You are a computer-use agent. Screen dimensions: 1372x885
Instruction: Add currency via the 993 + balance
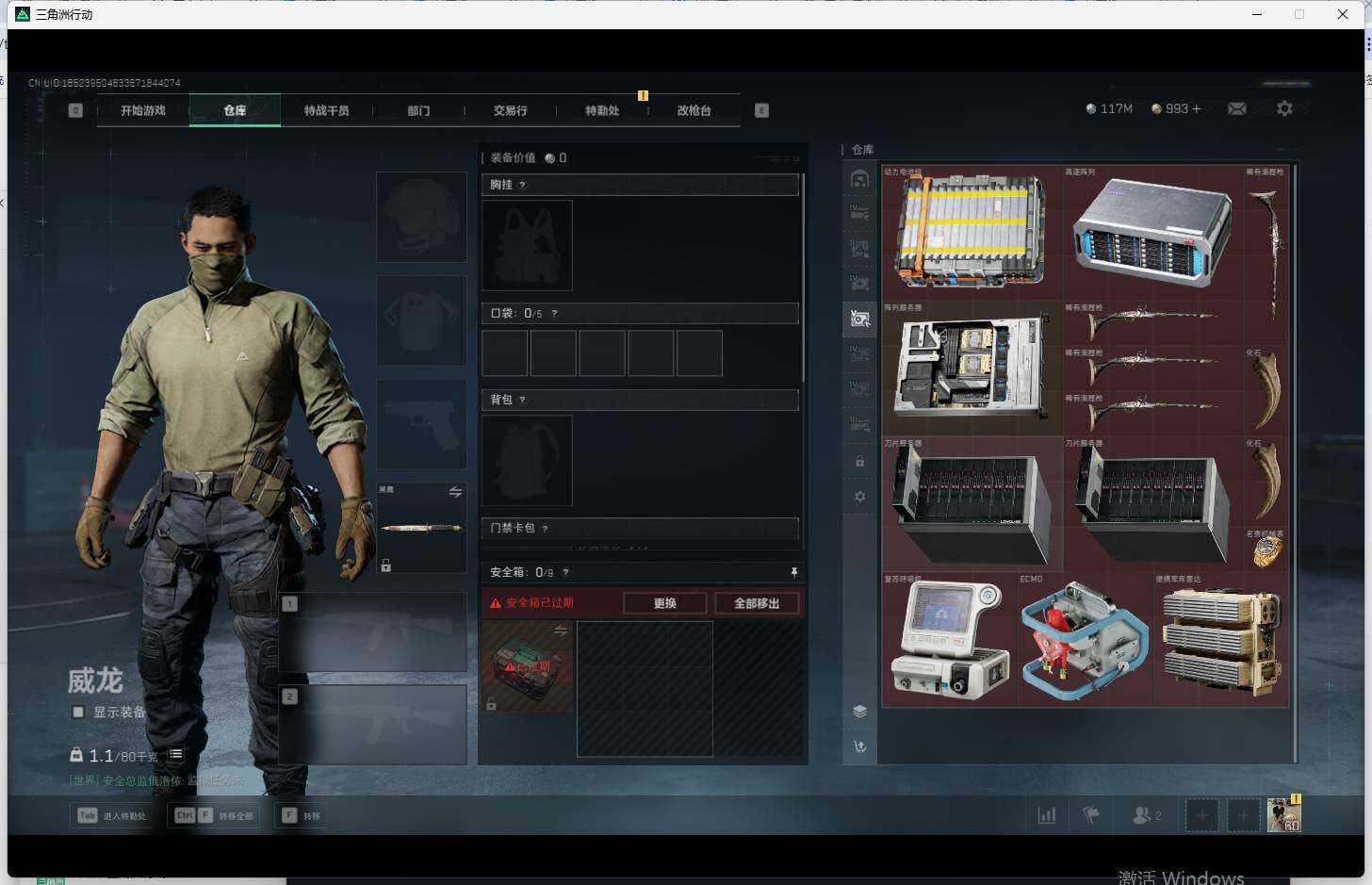point(1176,109)
